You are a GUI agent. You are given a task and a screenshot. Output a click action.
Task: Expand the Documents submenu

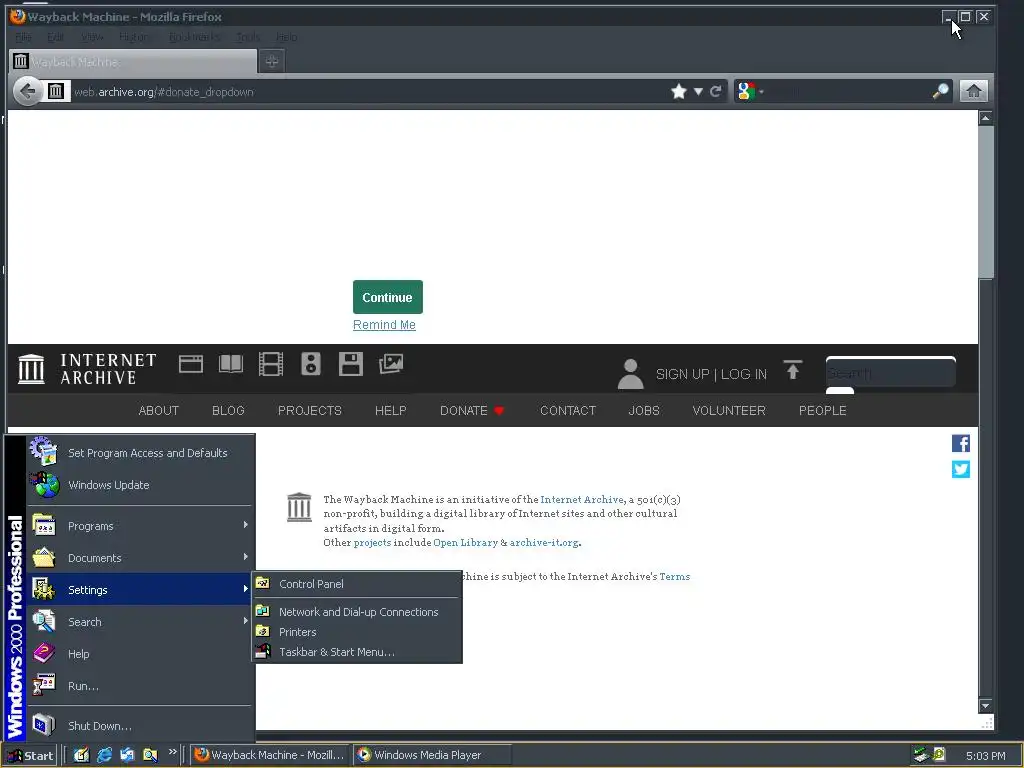(140, 558)
